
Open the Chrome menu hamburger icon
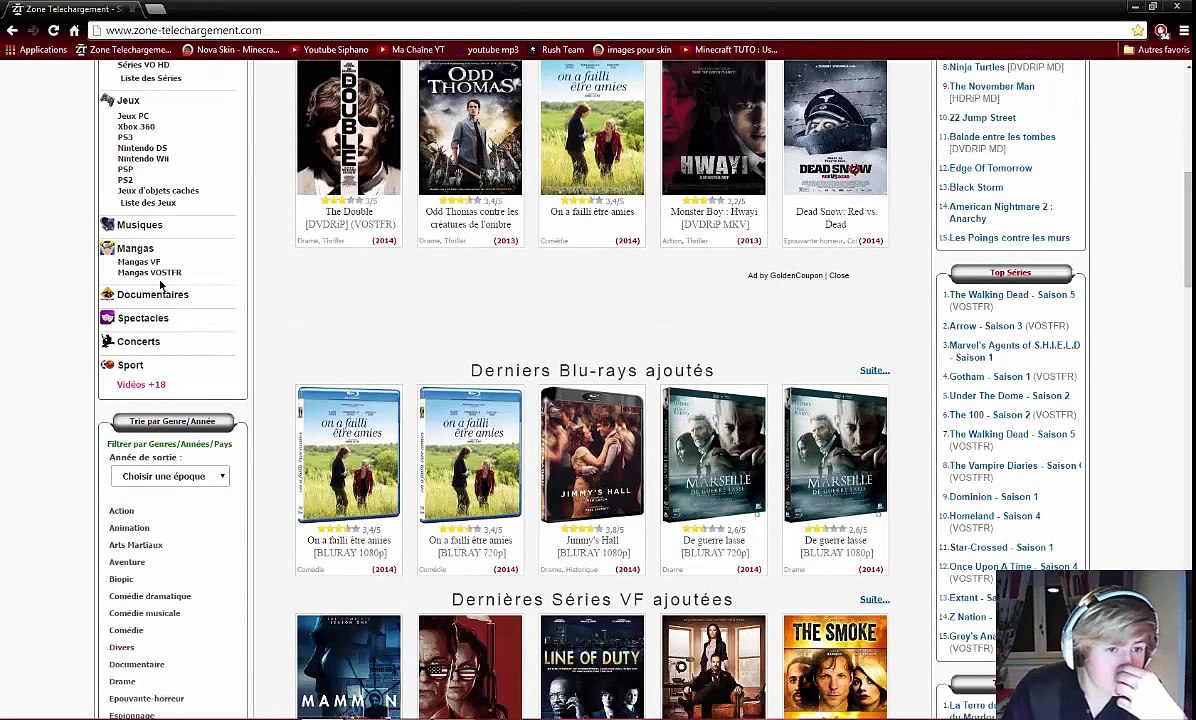(x=1184, y=31)
